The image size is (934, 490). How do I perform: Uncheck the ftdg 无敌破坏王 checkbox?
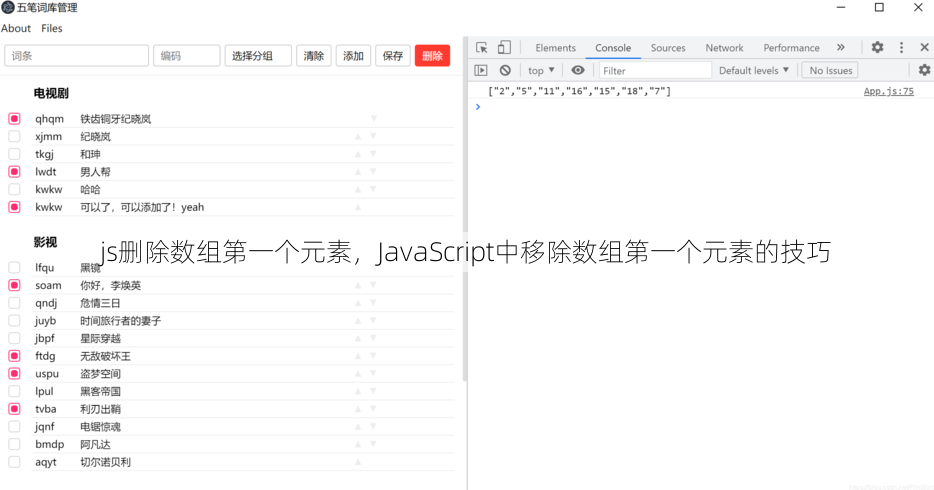point(14,356)
